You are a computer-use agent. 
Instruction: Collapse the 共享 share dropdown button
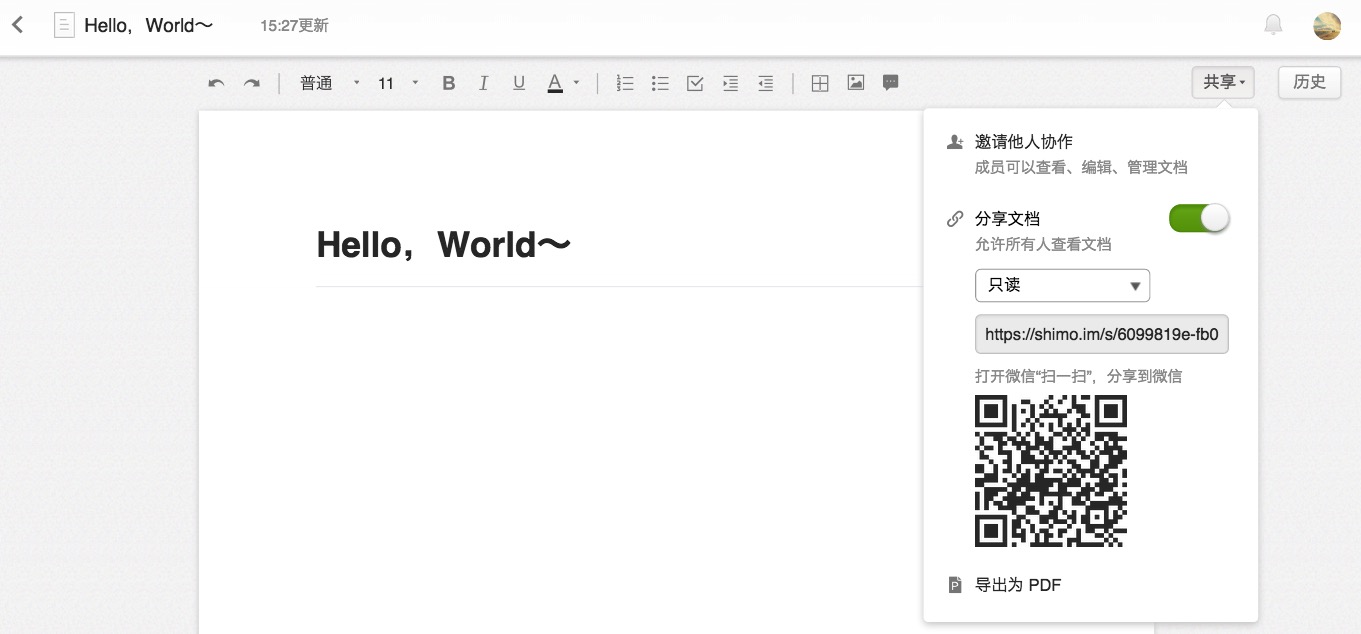coord(1223,83)
